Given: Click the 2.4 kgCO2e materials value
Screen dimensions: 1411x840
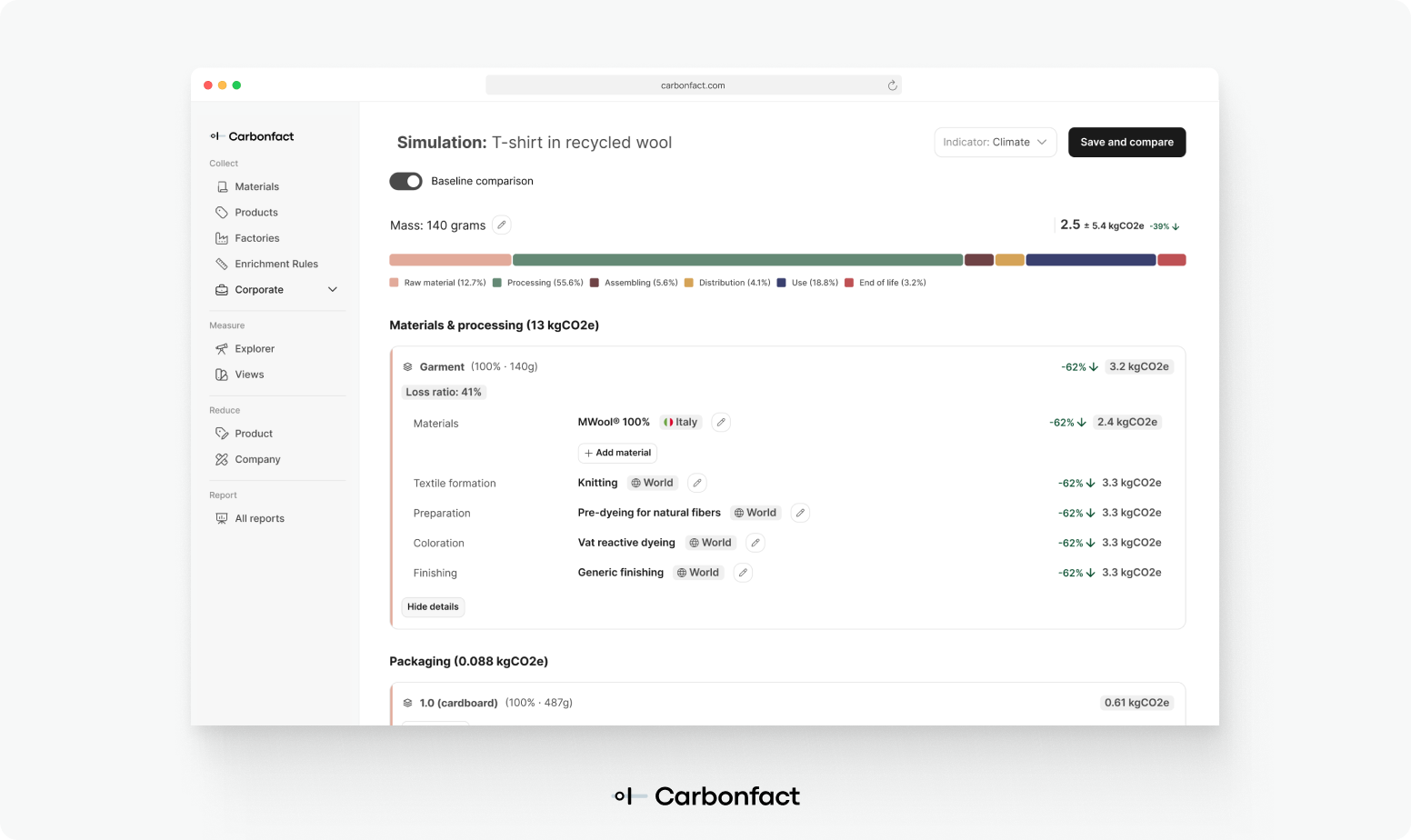Looking at the screenshot, I should tap(1127, 422).
